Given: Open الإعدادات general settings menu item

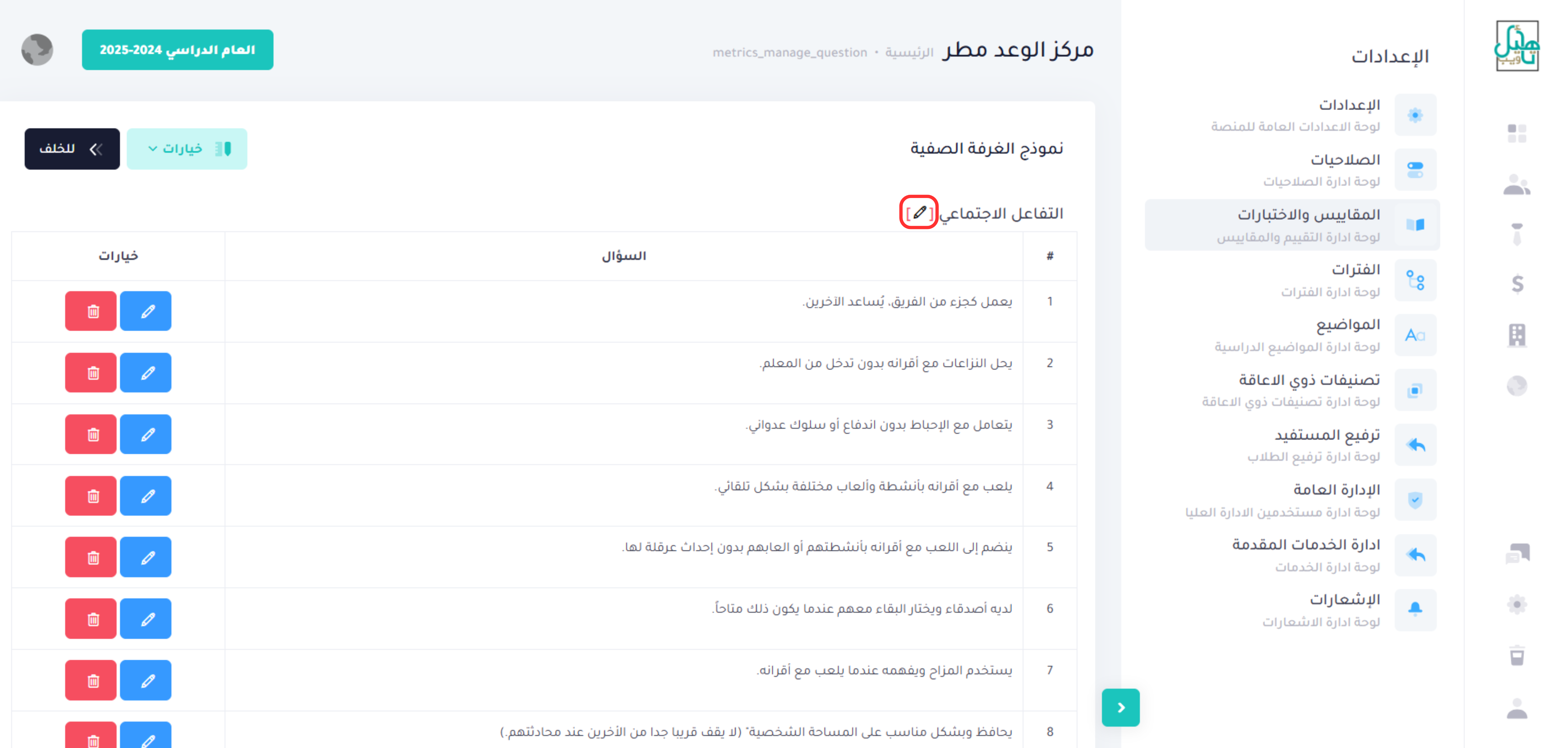Looking at the screenshot, I should pyautogui.click(x=1292, y=115).
